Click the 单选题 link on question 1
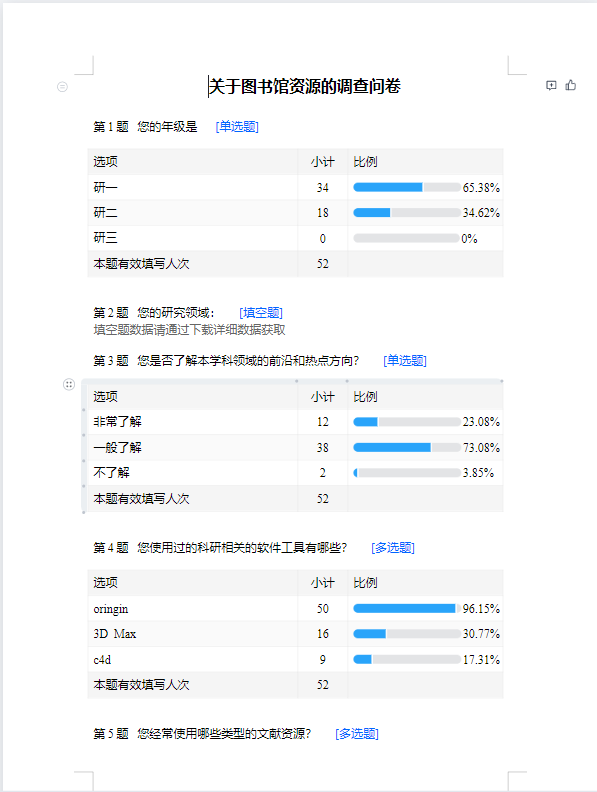 [x=237, y=126]
